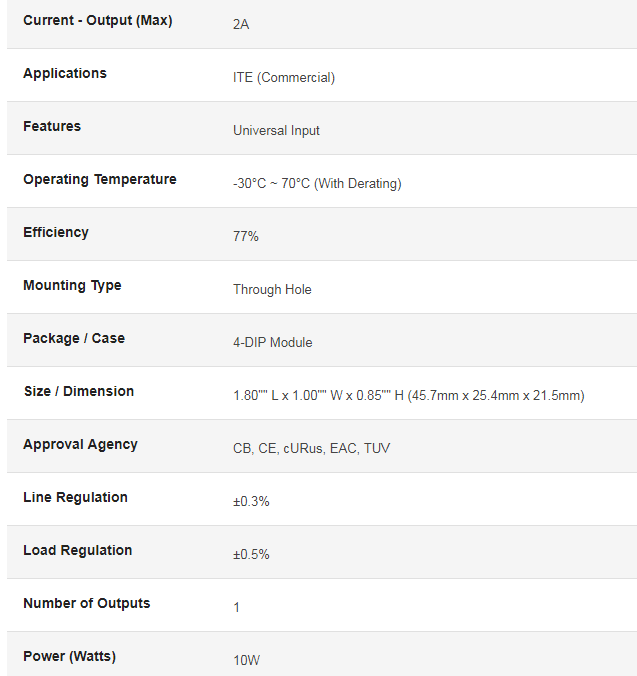Click the Line Regulation label
Viewport: 637px width, 676px height.
pyautogui.click(x=75, y=498)
